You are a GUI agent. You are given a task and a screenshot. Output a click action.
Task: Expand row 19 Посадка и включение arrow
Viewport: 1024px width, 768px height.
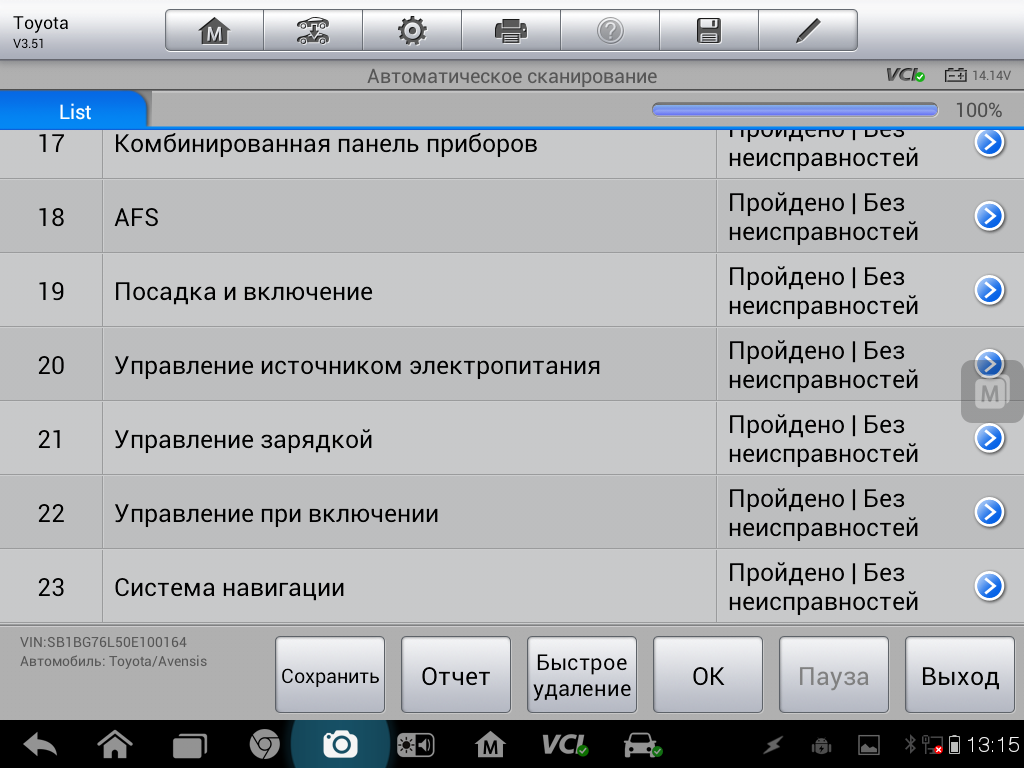(989, 290)
